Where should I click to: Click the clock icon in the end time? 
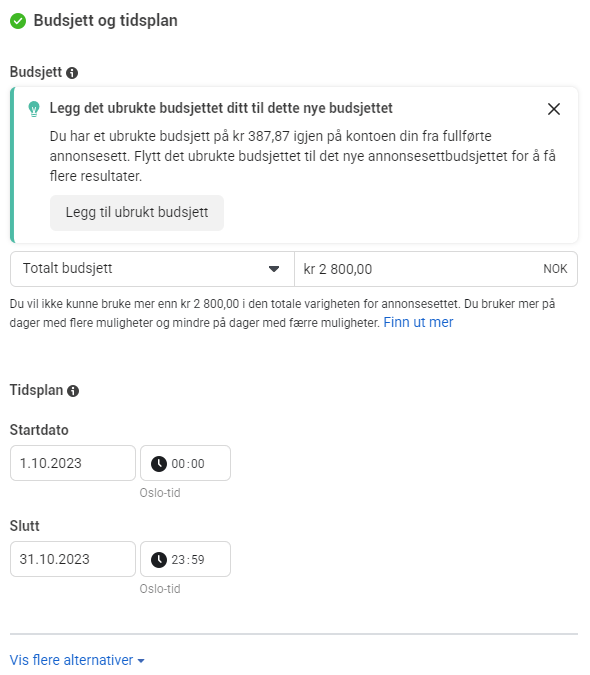(x=158, y=560)
